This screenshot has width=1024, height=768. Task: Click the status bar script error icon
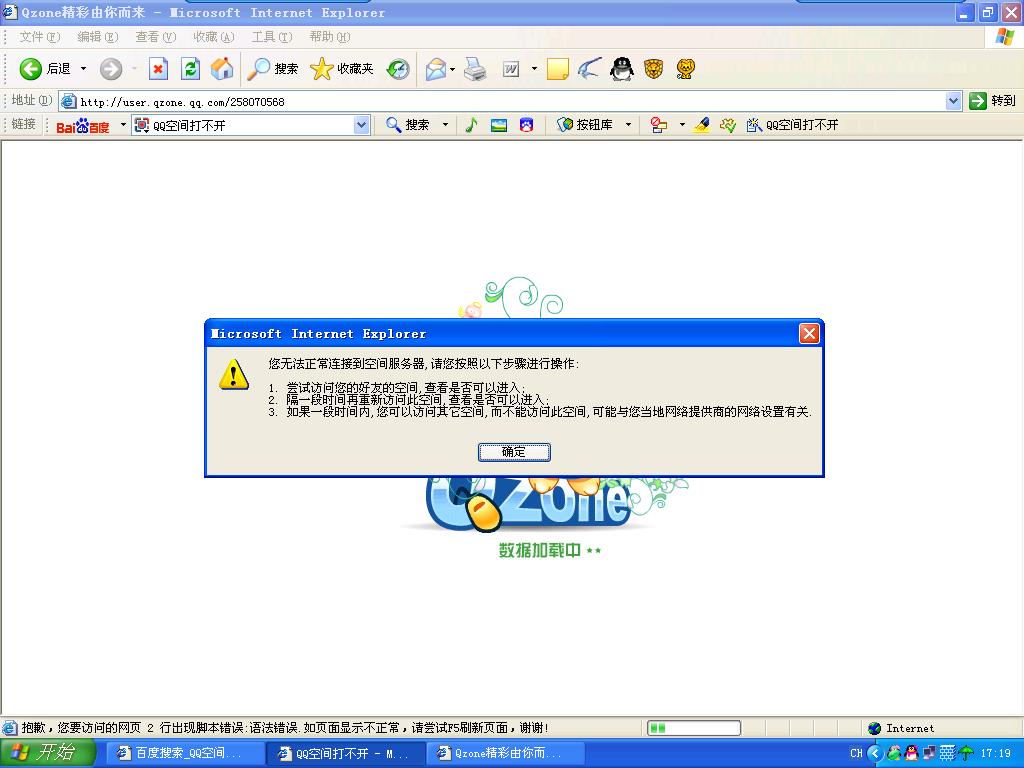click(10, 728)
